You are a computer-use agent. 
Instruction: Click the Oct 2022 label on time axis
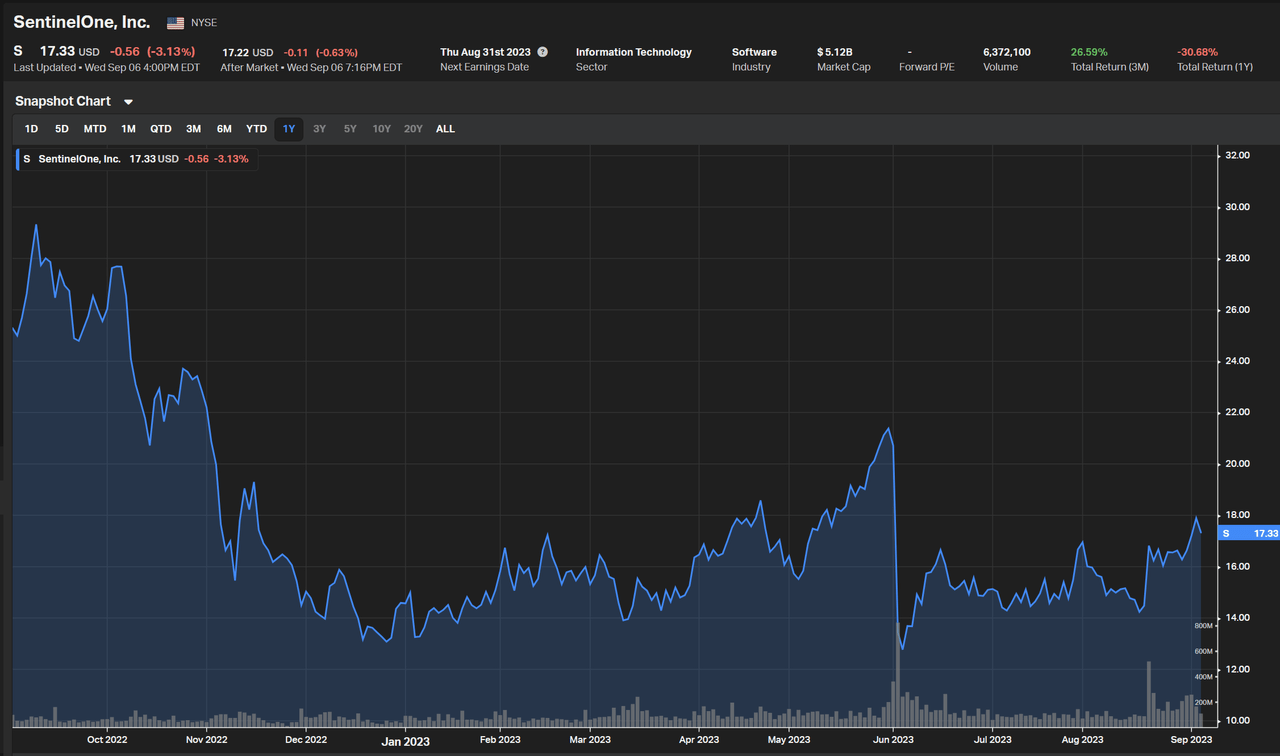107,740
